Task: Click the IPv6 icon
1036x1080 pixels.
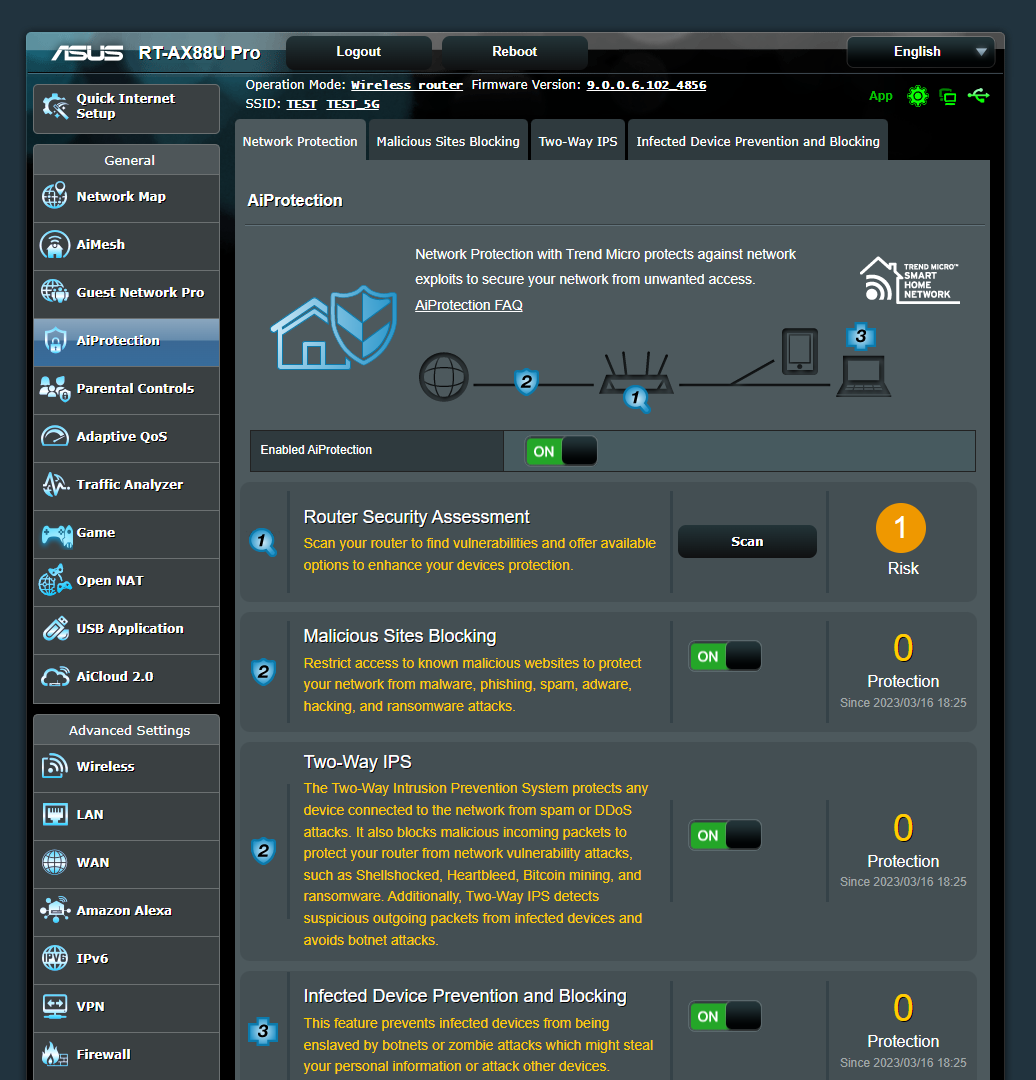Action: (x=54, y=958)
